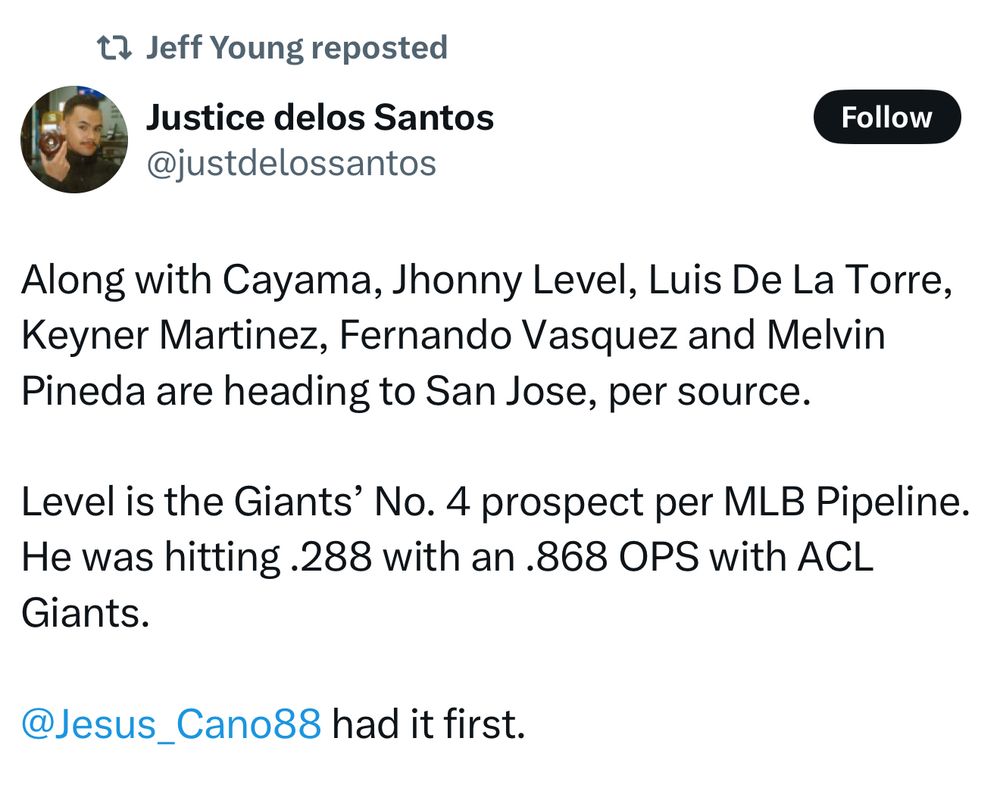Viewport: 1000px width, 792px height.
Task: Click the display name Justice delos Santos
Action: [320, 118]
